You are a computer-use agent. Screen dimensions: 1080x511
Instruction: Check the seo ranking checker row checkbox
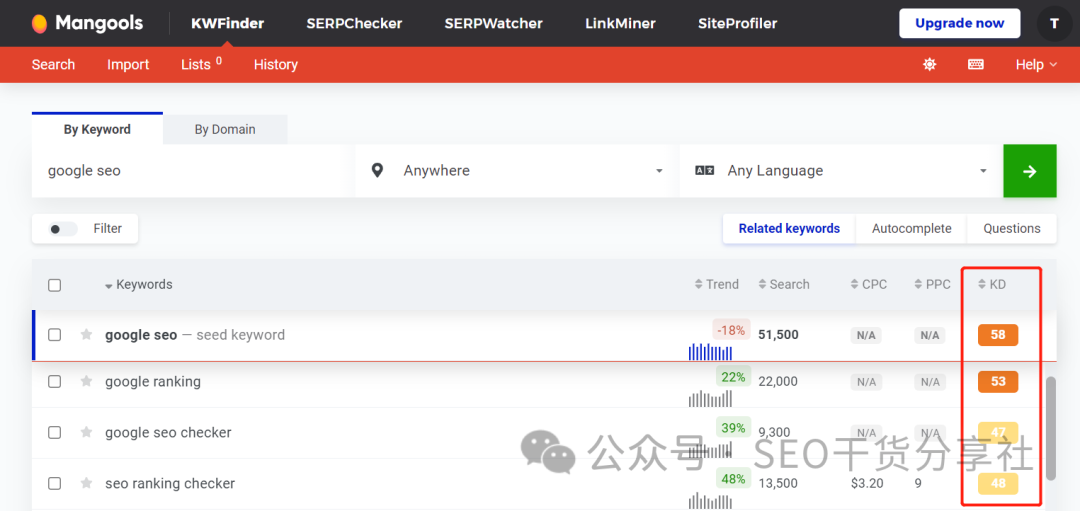54,483
